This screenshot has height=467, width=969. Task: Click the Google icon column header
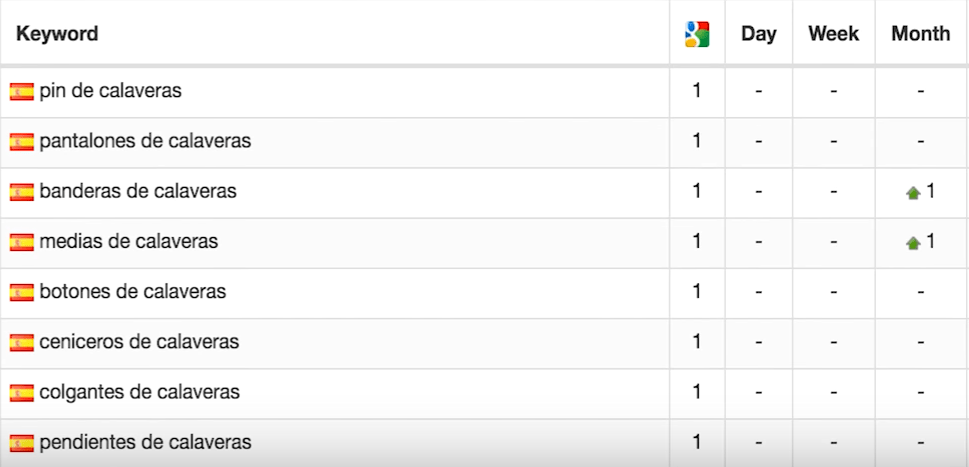pyautogui.click(x=697, y=34)
